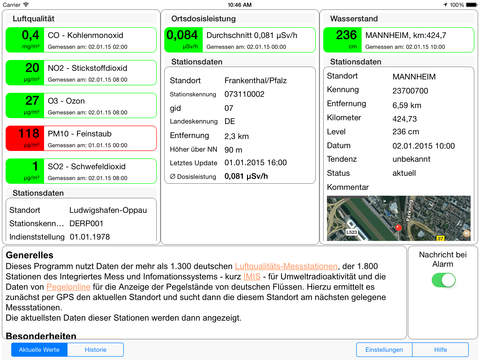The image size is (480, 360).
Task: Select the red PM10 - Feinstaub card
Action: click(81, 138)
